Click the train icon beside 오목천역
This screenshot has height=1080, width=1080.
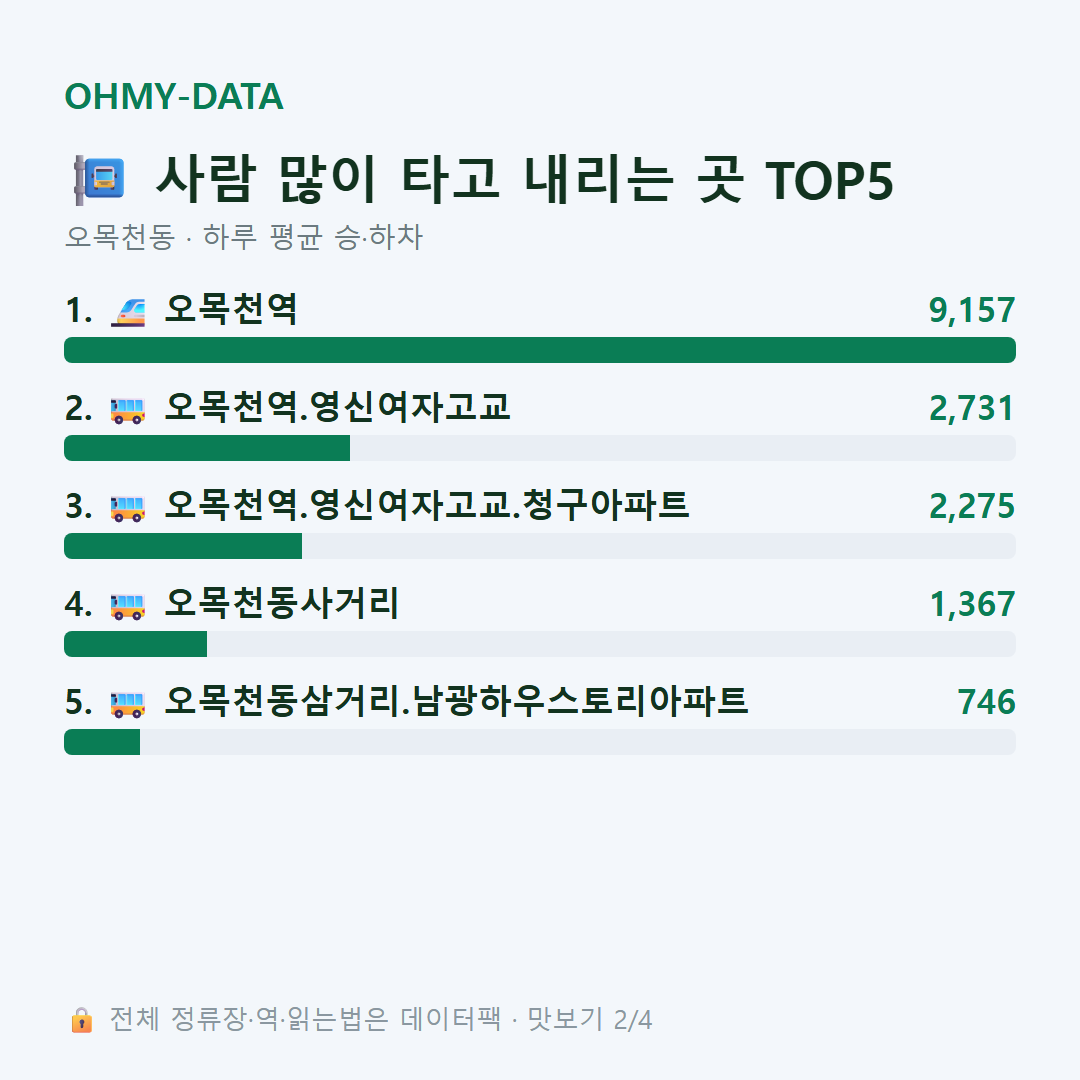(x=128, y=312)
